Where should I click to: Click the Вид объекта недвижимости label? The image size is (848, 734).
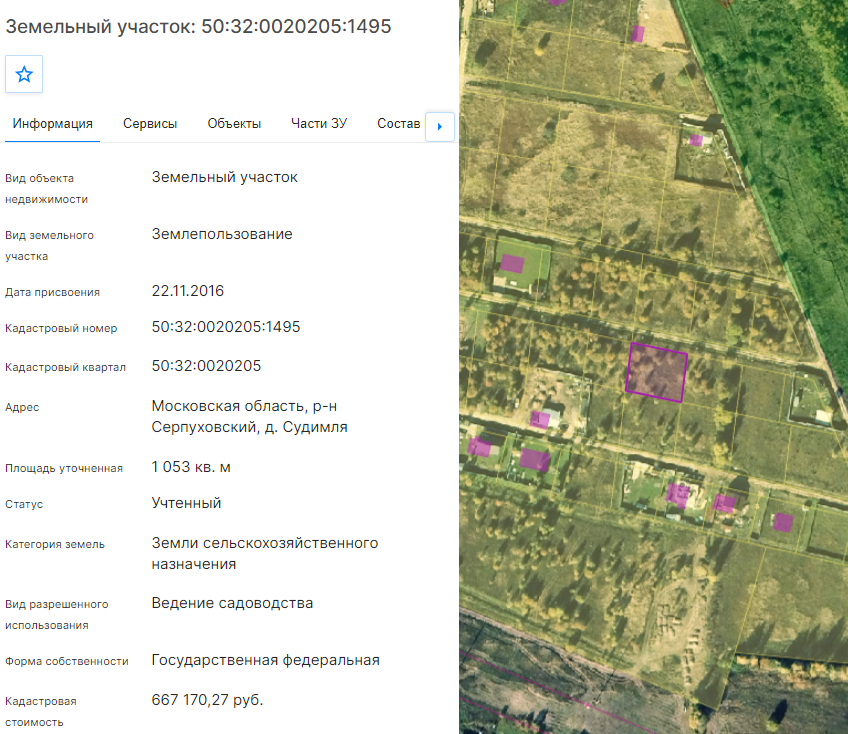pos(47,189)
